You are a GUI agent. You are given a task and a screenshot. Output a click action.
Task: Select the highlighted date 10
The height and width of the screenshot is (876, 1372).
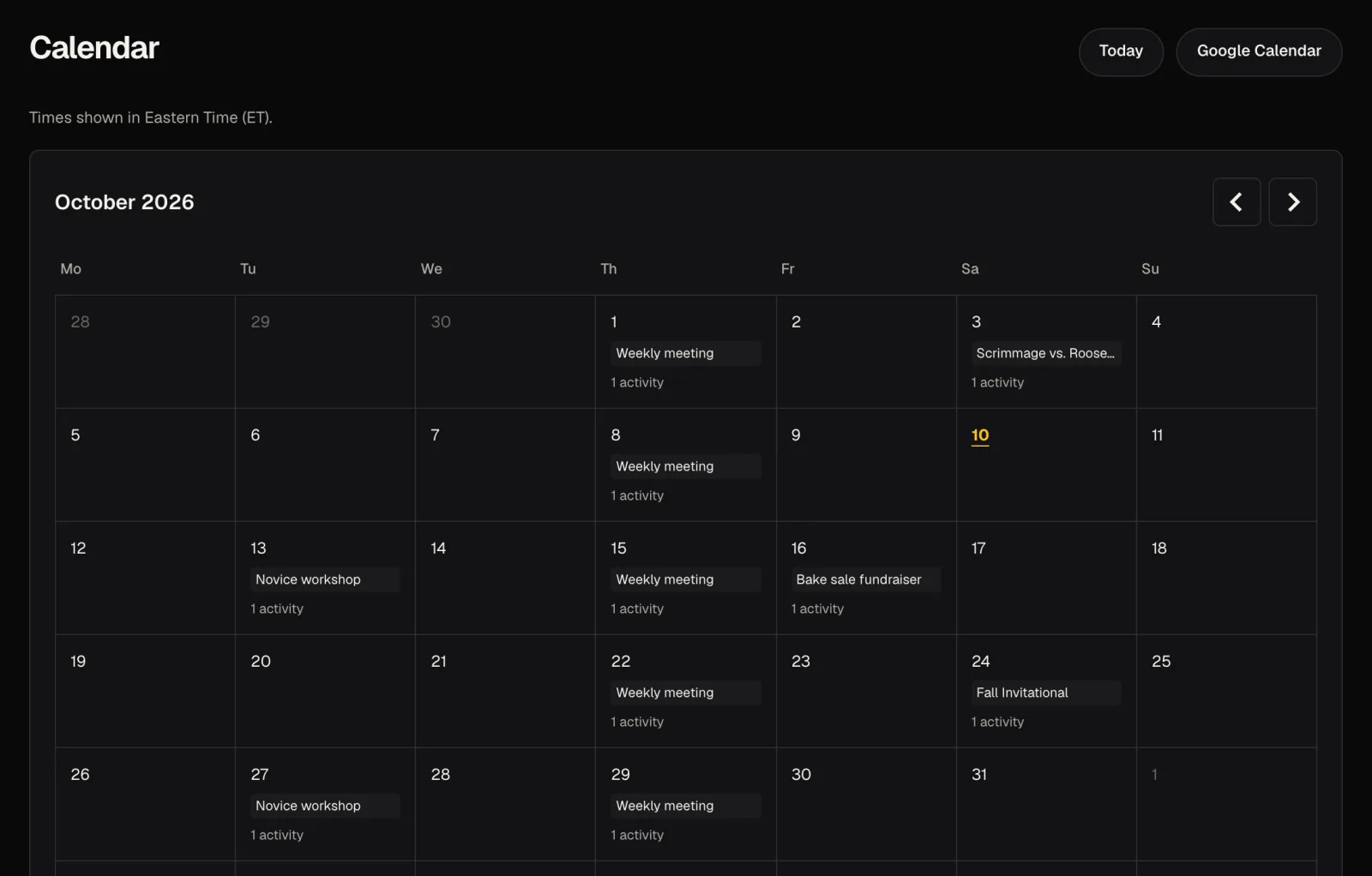pos(980,435)
